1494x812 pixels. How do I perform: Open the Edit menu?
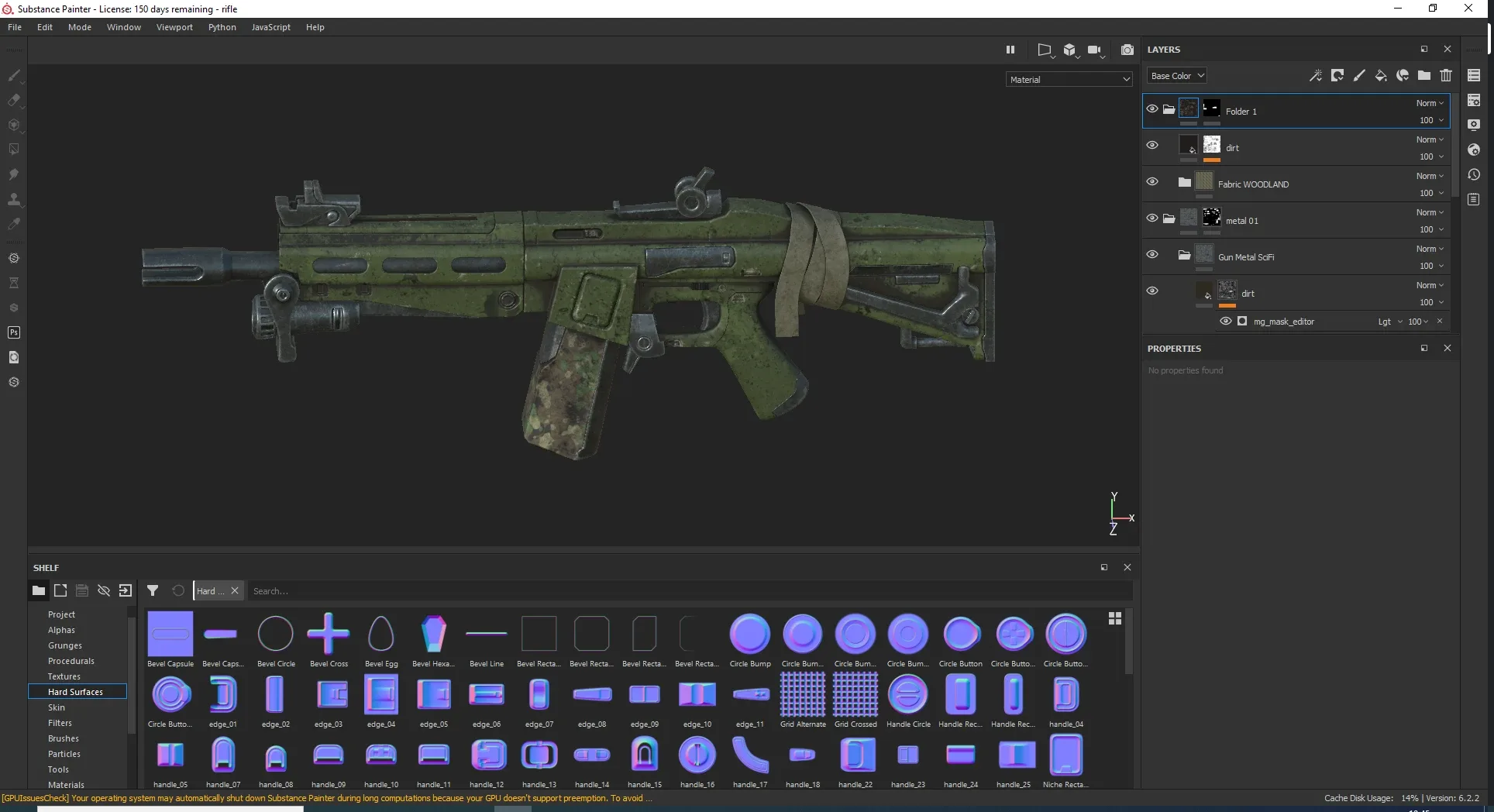click(45, 27)
